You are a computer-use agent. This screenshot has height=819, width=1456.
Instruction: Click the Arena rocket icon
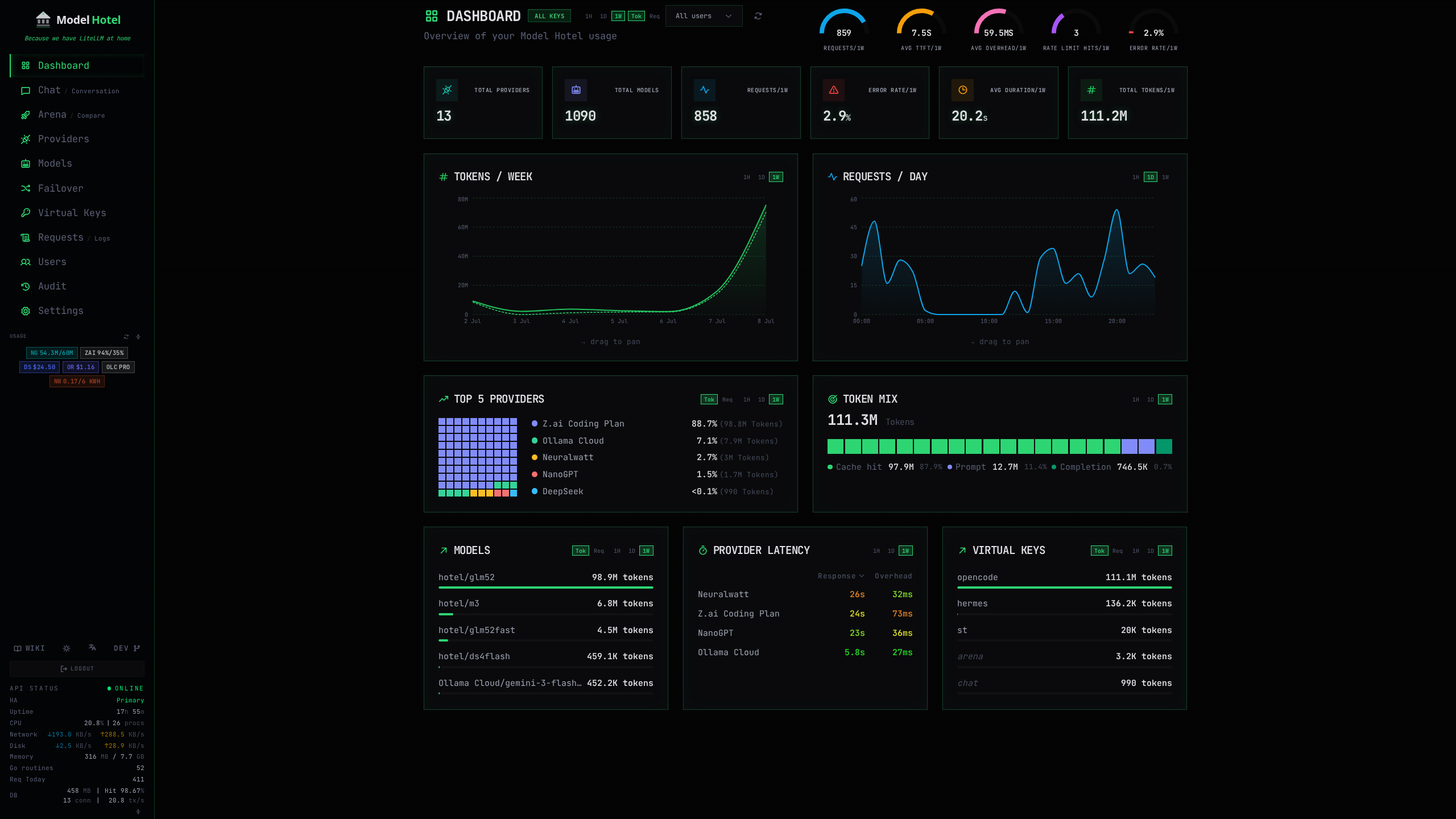coord(26,115)
